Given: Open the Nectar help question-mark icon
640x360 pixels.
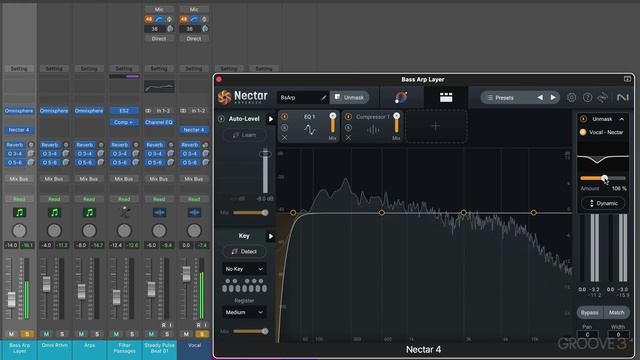Looking at the screenshot, I should (587, 98).
